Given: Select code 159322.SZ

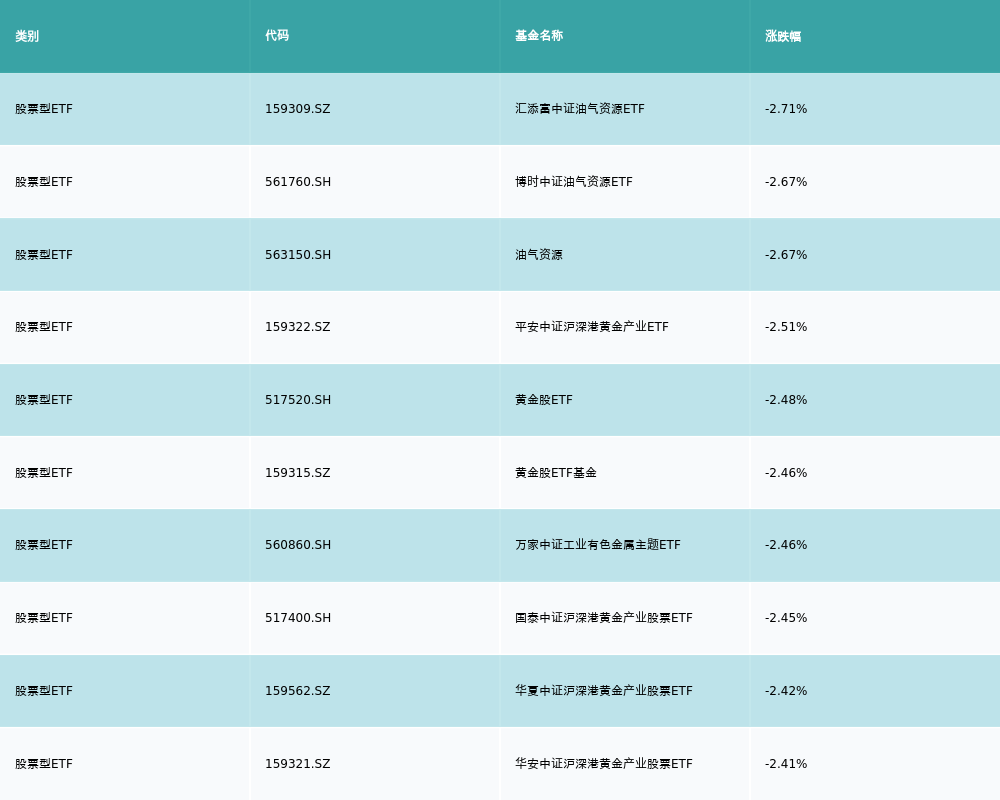Looking at the screenshot, I should (x=298, y=327).
